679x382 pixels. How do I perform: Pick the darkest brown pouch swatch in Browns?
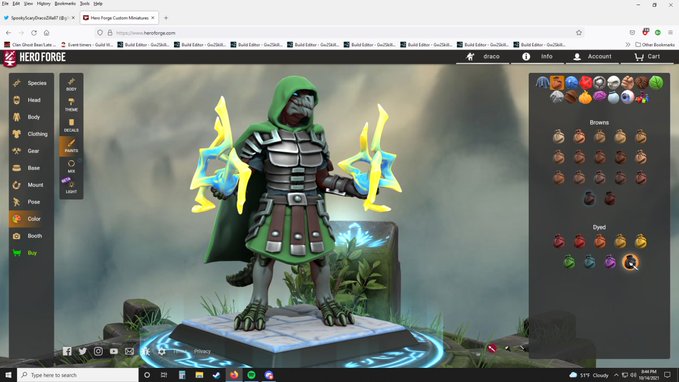point(589,199)
